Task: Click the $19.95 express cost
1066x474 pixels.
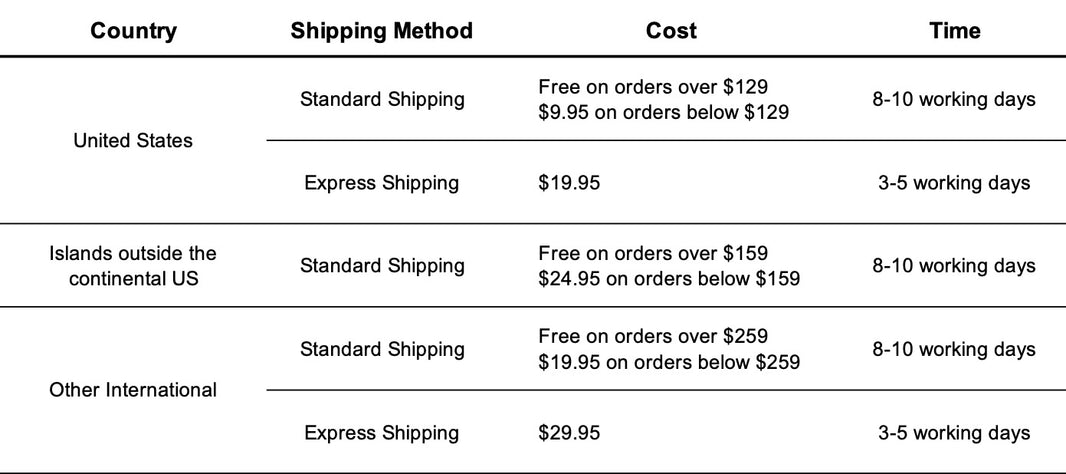Action: click(x=569, y=183)
